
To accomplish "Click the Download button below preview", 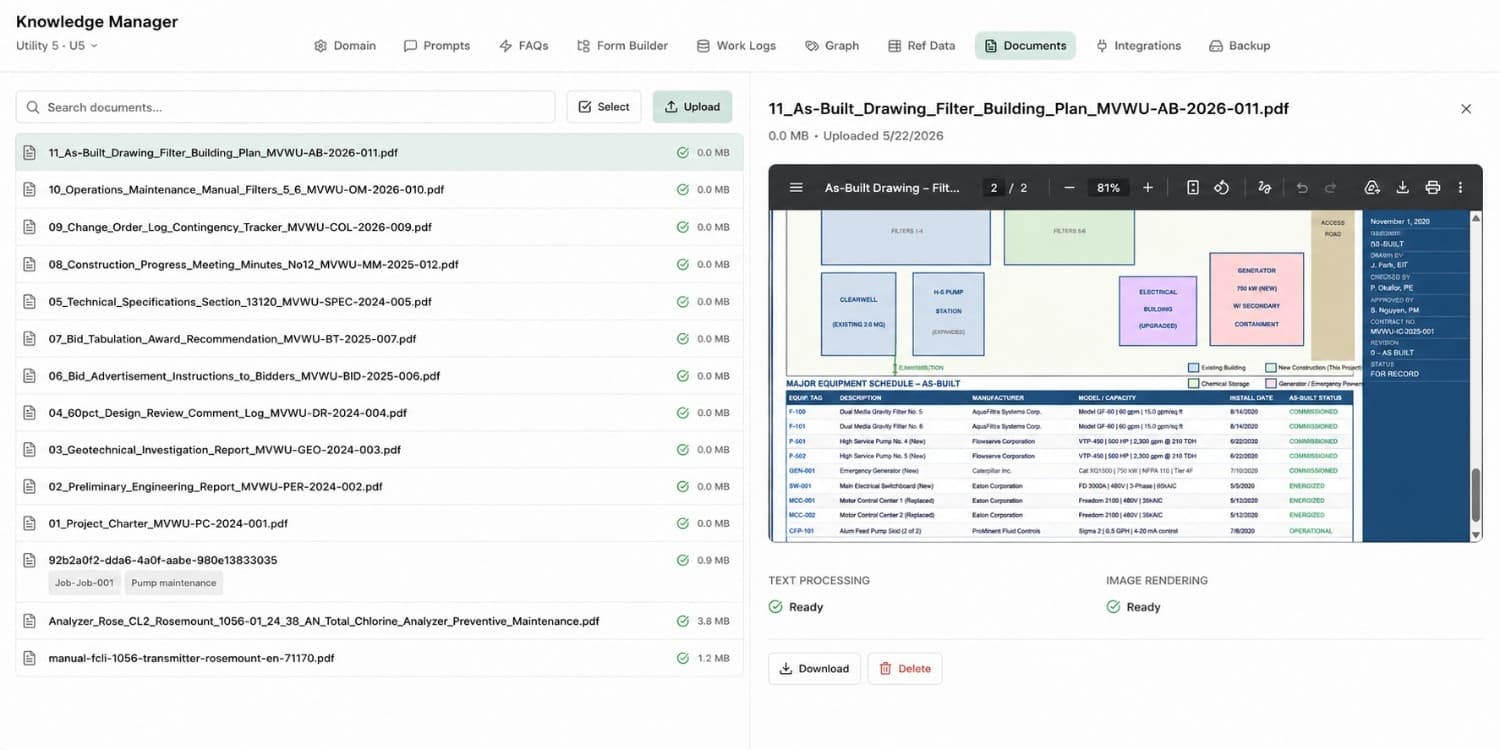I will pos(814,668).
